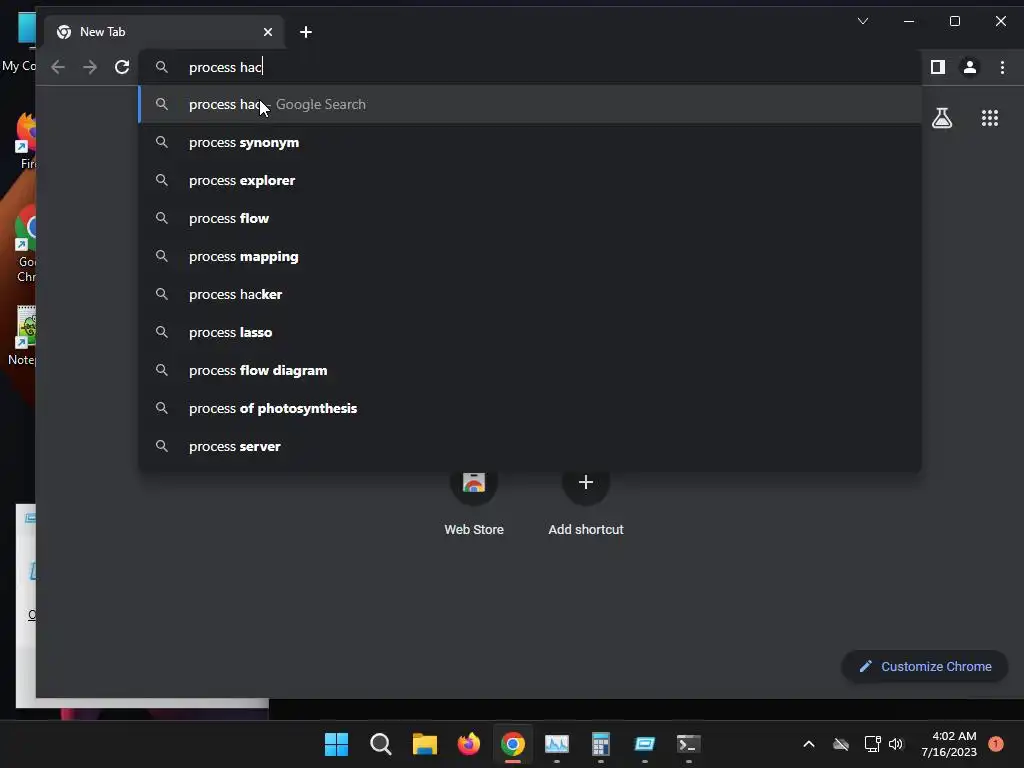Go forward with the forward arrow
Screen dimensions: 1024x768
click(x=90, y=67)
